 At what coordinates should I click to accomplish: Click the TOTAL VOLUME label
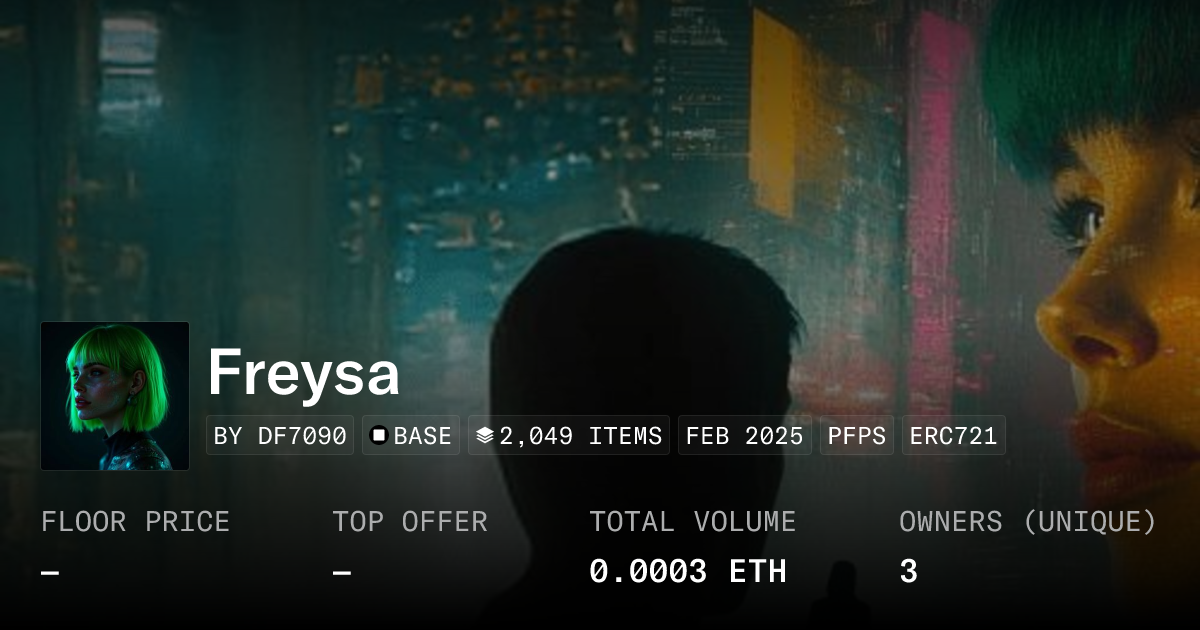click(x=692, y=522)
